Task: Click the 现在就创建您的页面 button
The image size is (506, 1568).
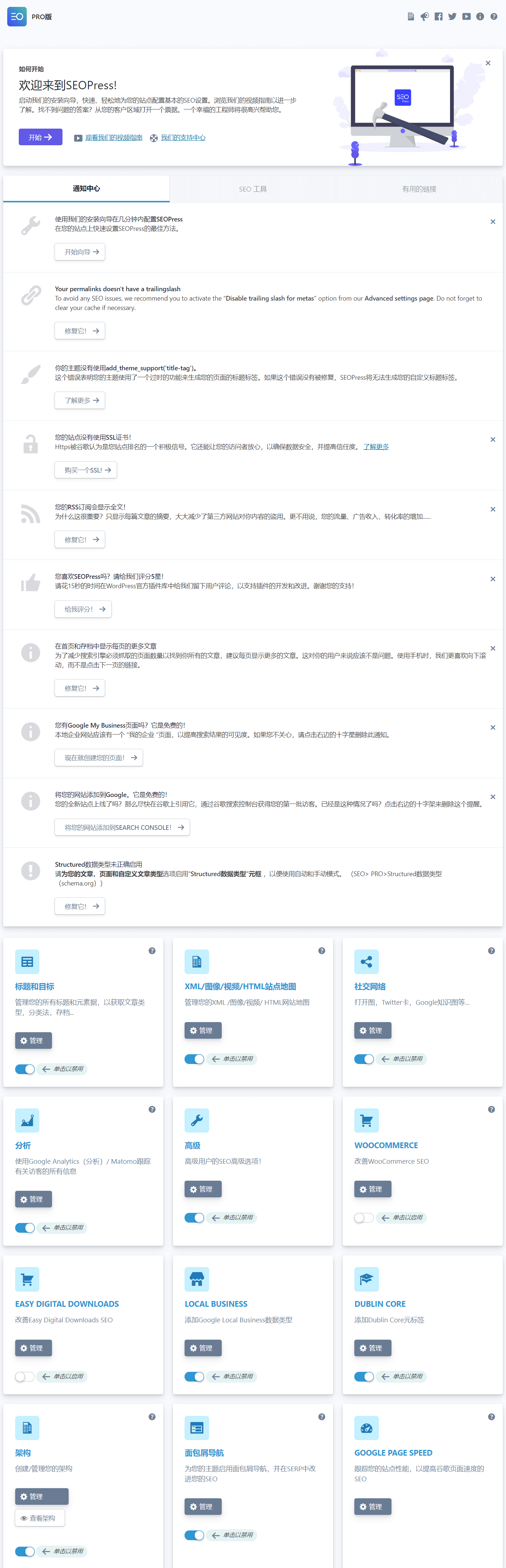Action: tap(99, 758)
